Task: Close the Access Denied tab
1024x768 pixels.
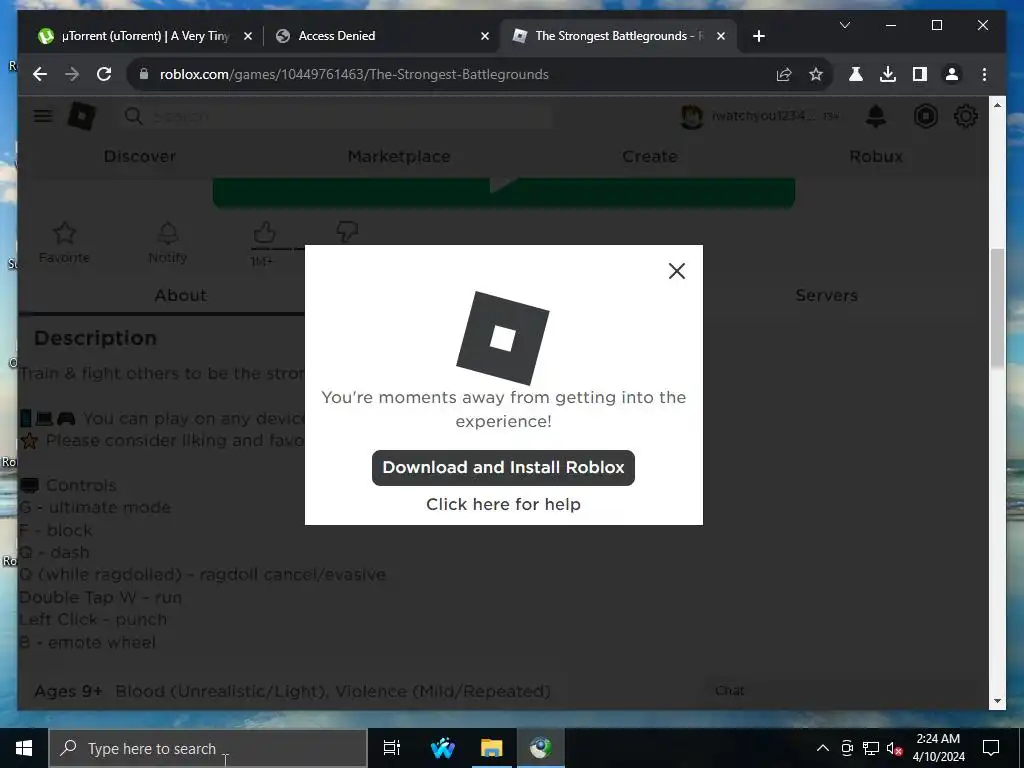Action: 485,37
